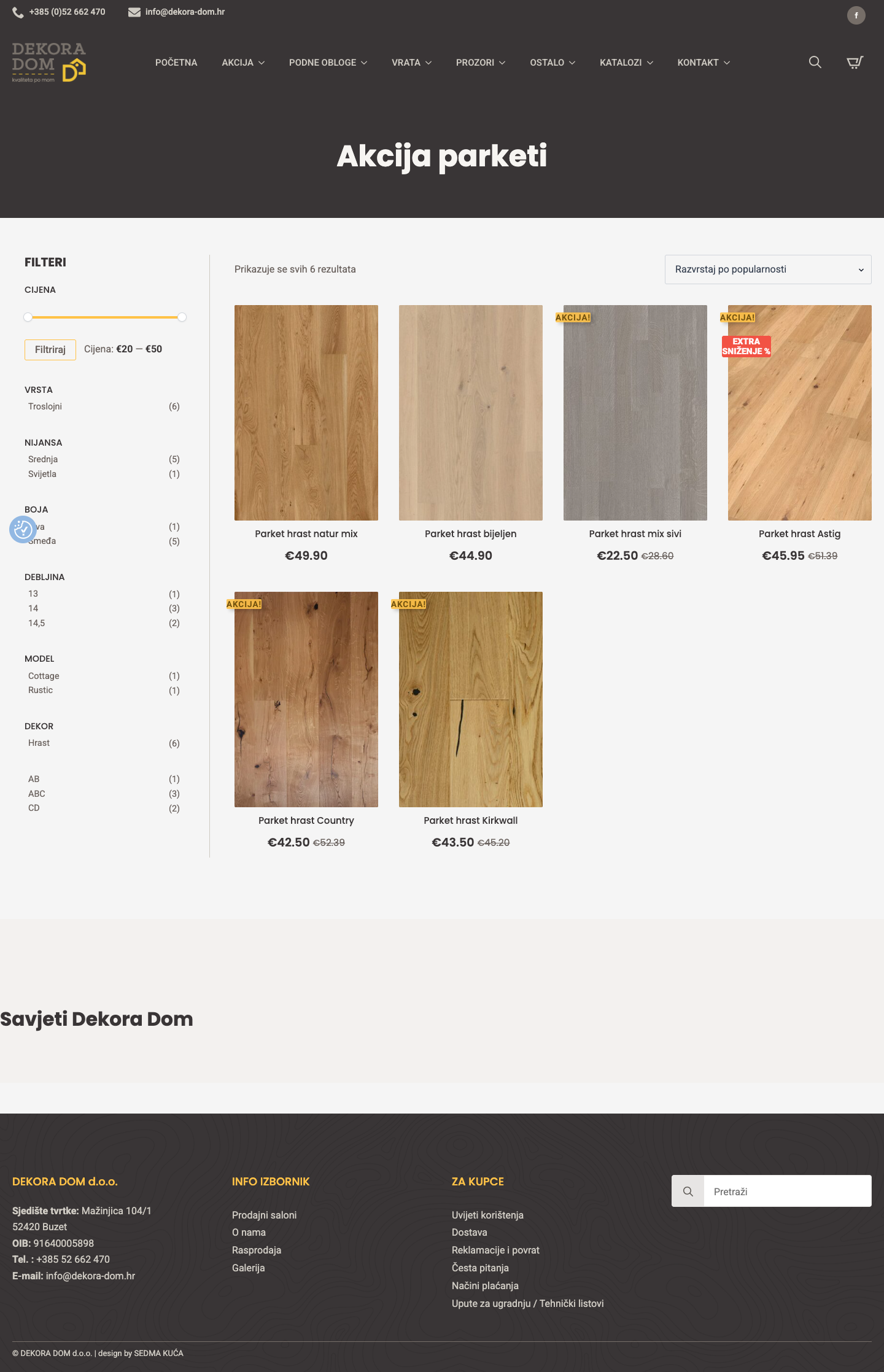This screenshot has height=1372, width=884.
Task: Click the Dekora Dom logo
Action: tap(49, 62)
